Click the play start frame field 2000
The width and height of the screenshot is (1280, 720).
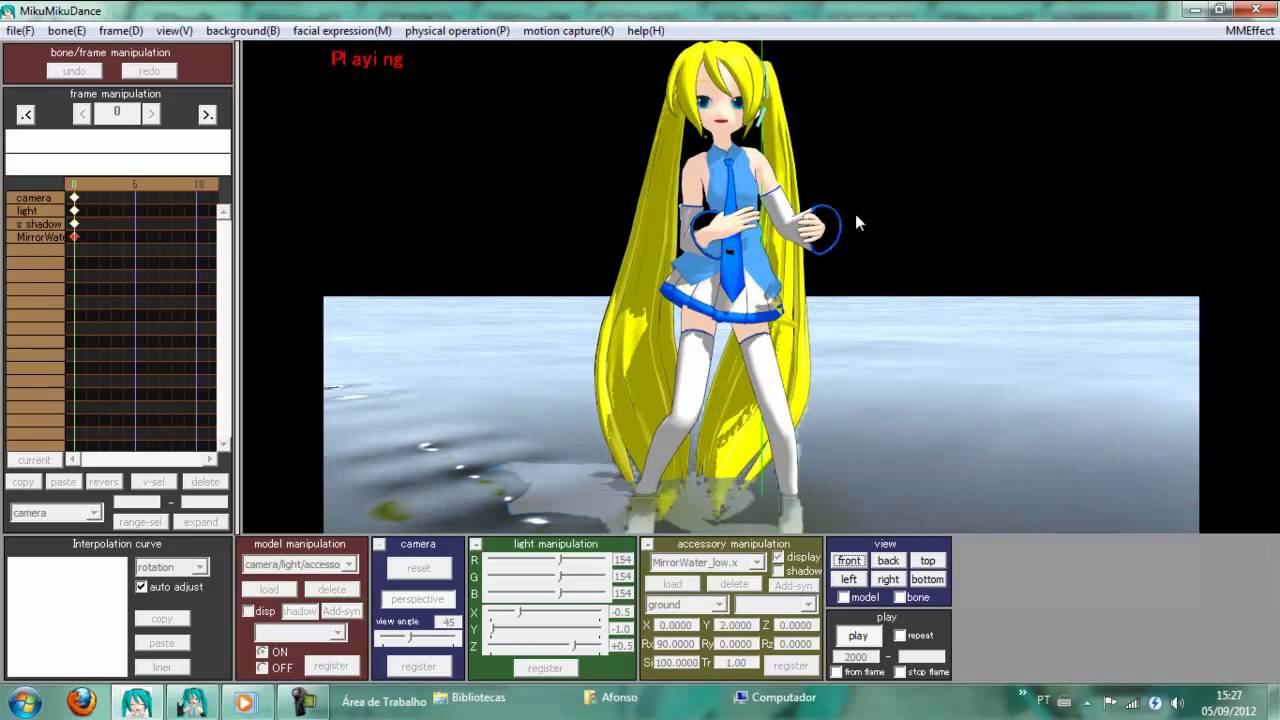click(x=856, y=657)
